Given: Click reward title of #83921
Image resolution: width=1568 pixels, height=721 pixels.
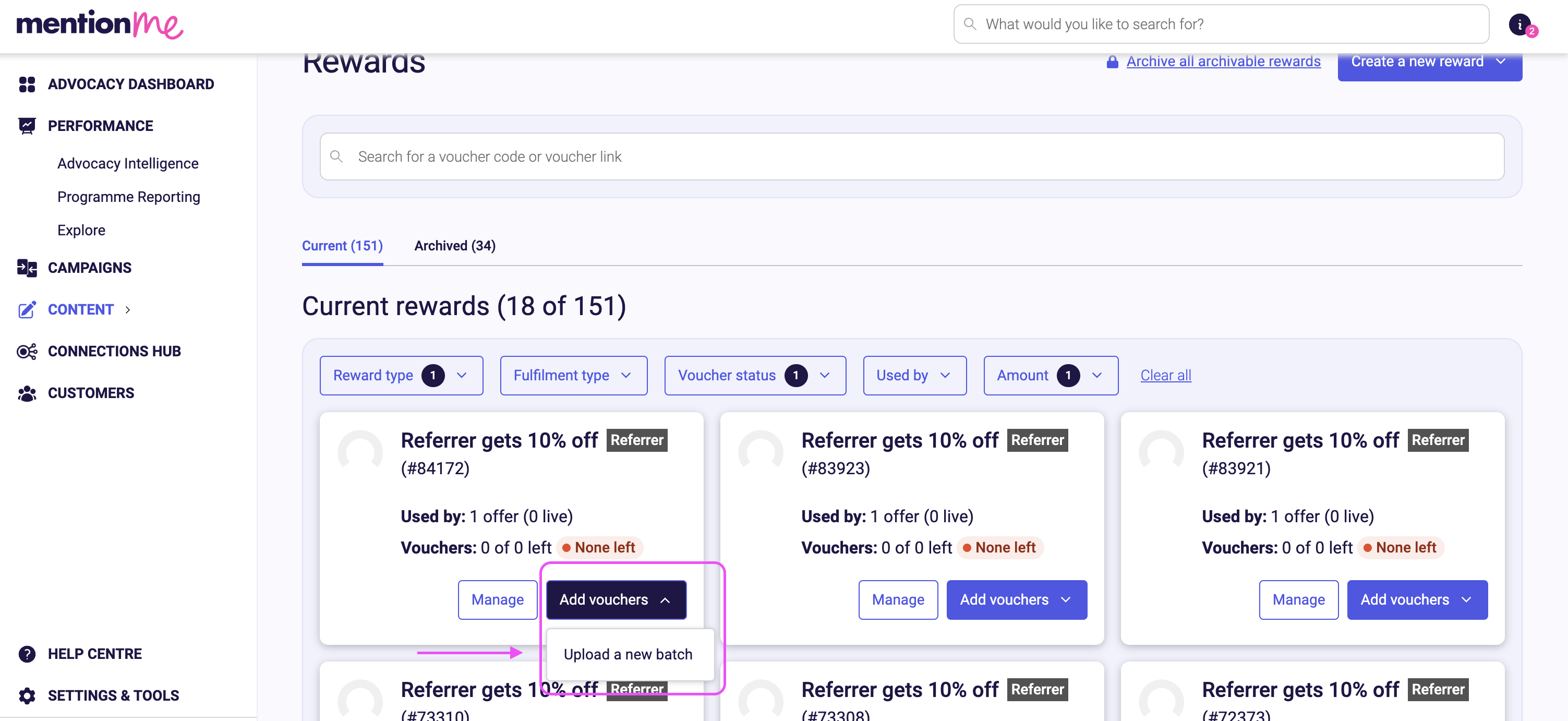Looking at the screenshot, I should (x=1300, y=440).
